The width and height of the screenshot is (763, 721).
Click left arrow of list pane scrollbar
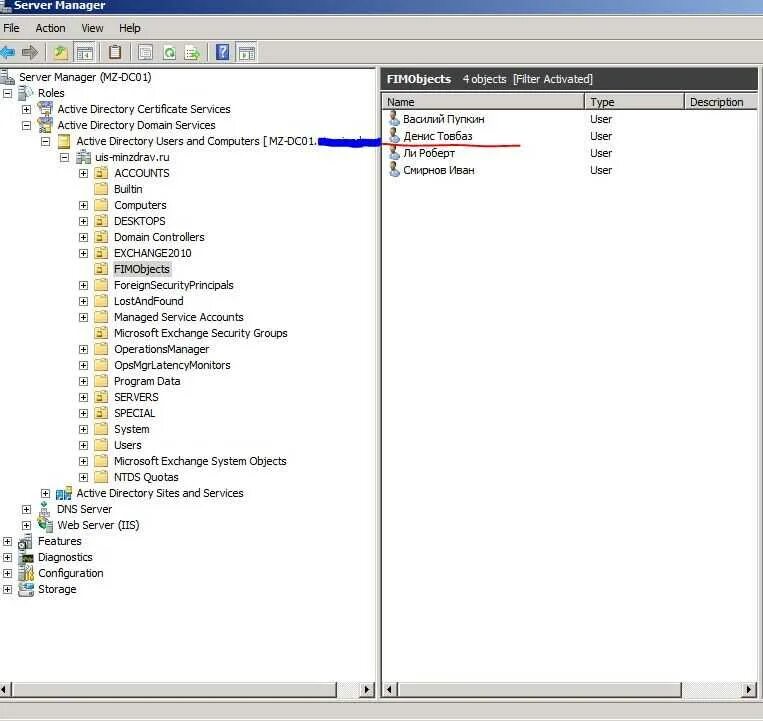(x=389, y=689)
